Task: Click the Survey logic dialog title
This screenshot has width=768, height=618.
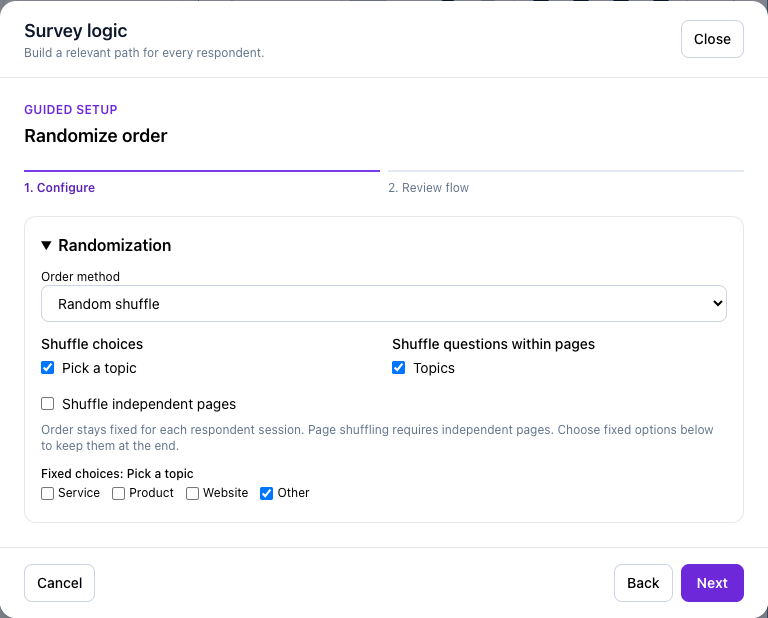Action: [x=76, y=31]
